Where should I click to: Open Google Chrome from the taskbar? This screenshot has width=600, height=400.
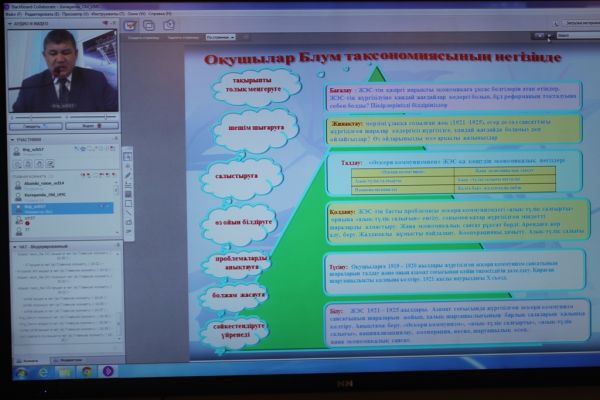(x=86, y=371)
